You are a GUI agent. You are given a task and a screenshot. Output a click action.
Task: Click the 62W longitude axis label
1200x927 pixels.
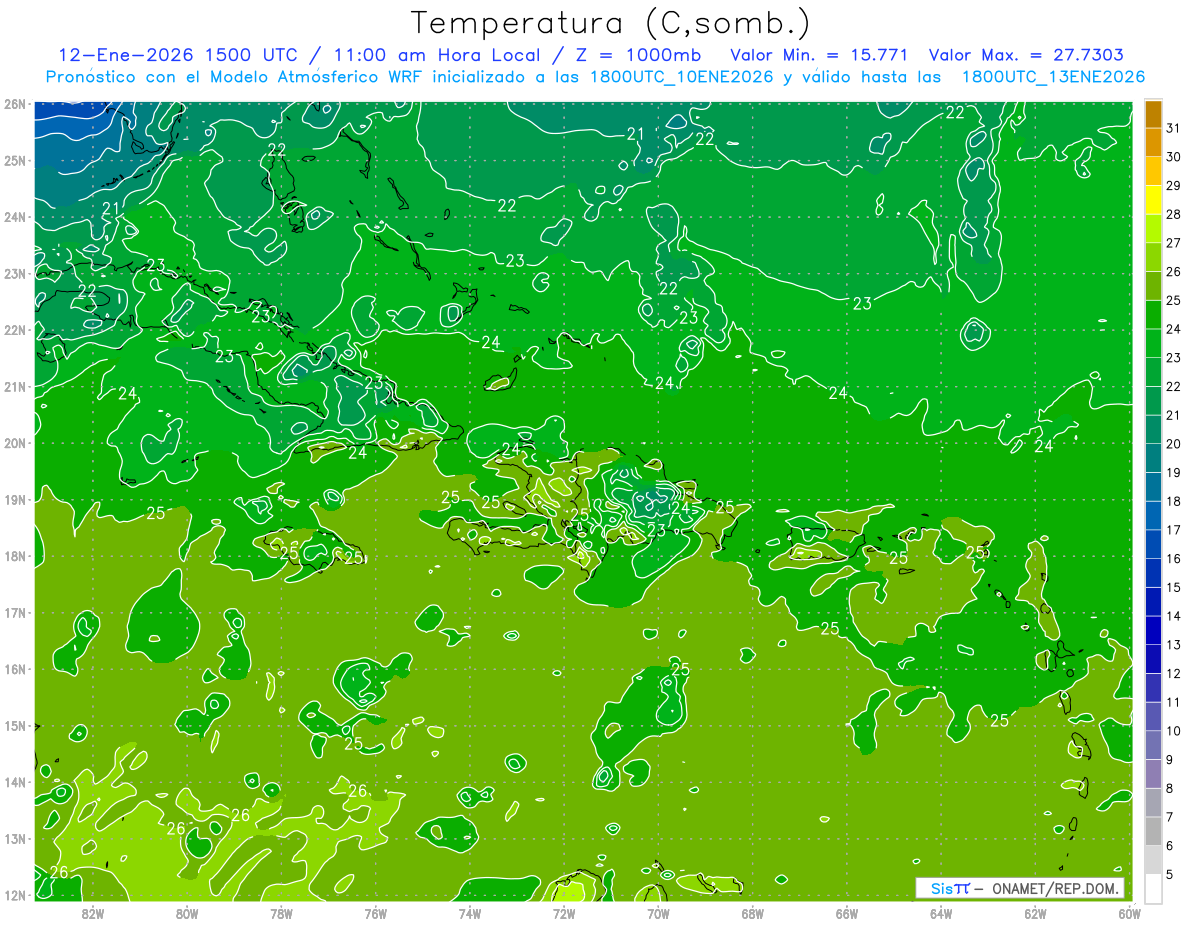1036,913
